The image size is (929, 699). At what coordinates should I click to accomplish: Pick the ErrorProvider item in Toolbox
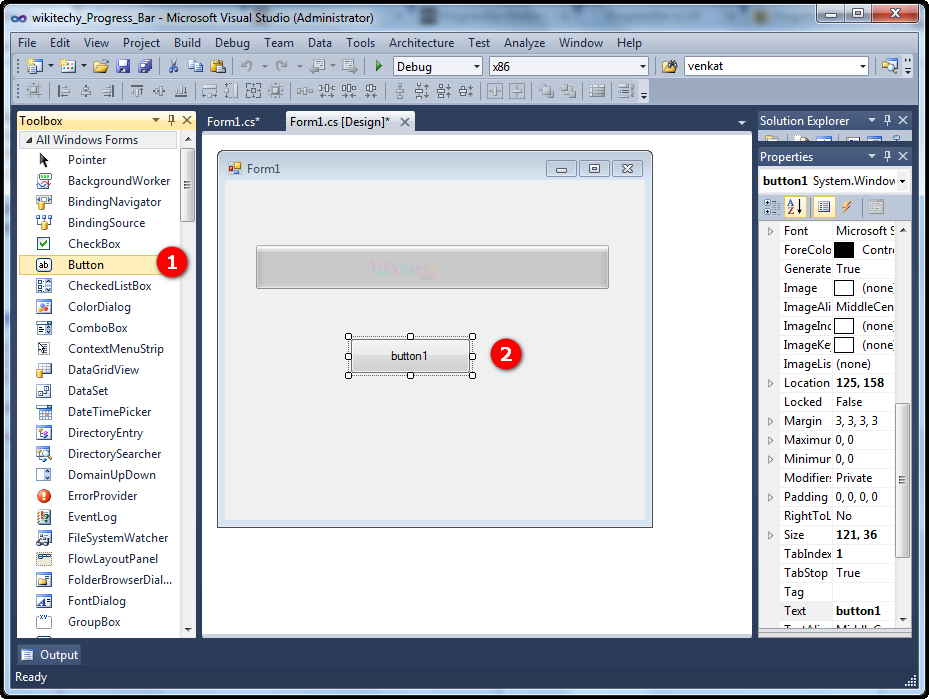tap(102, 496)
